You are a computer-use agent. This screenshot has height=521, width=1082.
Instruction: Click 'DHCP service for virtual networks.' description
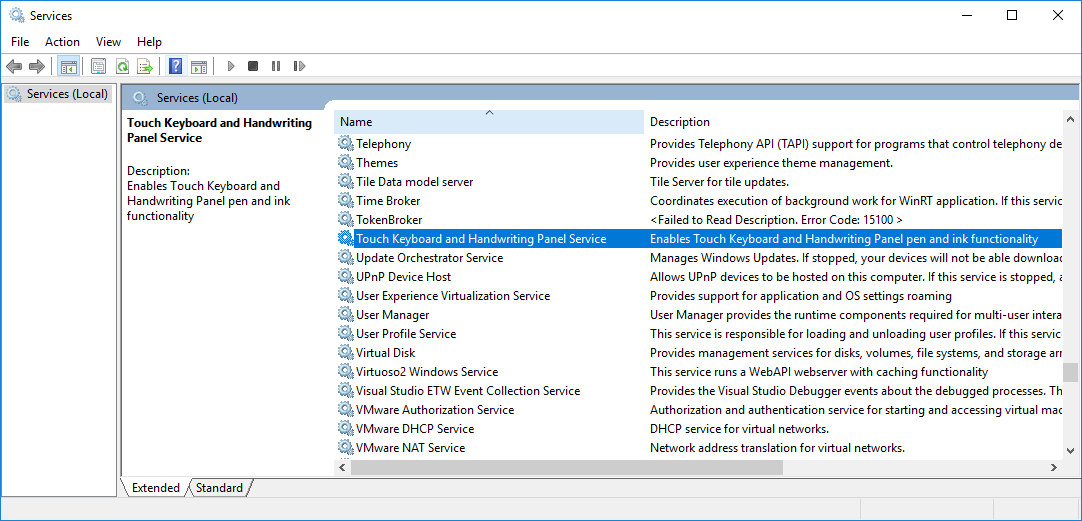(x=740, y=429)
